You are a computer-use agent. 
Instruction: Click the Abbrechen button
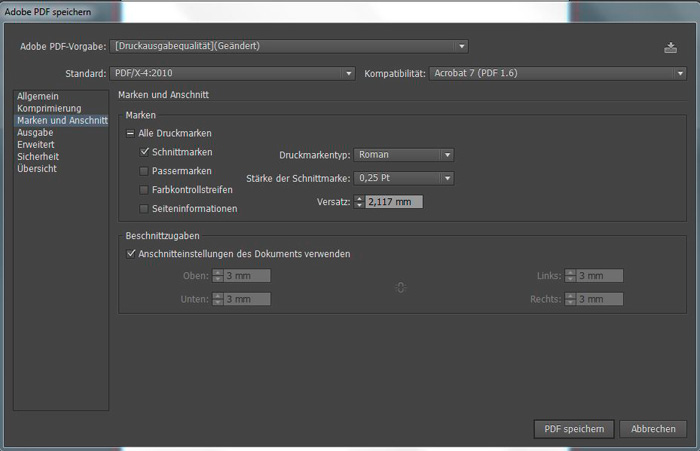coord(653,429)
